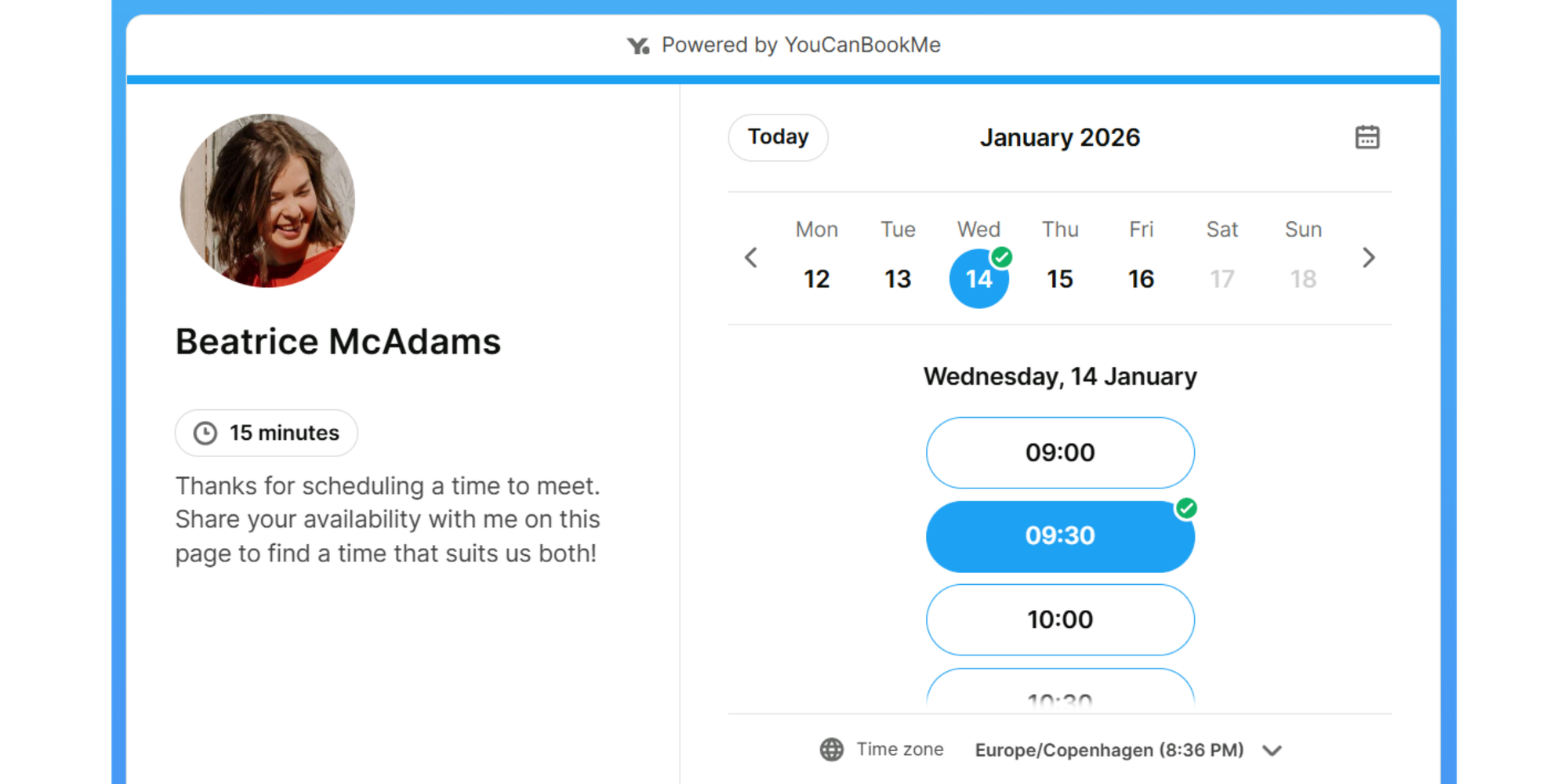Switch to Thursday 15 in the date strip

pyautogui.click(x=1060, y=278)
